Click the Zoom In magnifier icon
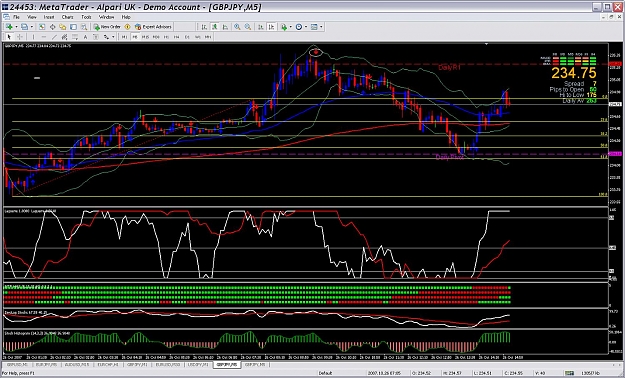625x378 pixels. point(237,27)
